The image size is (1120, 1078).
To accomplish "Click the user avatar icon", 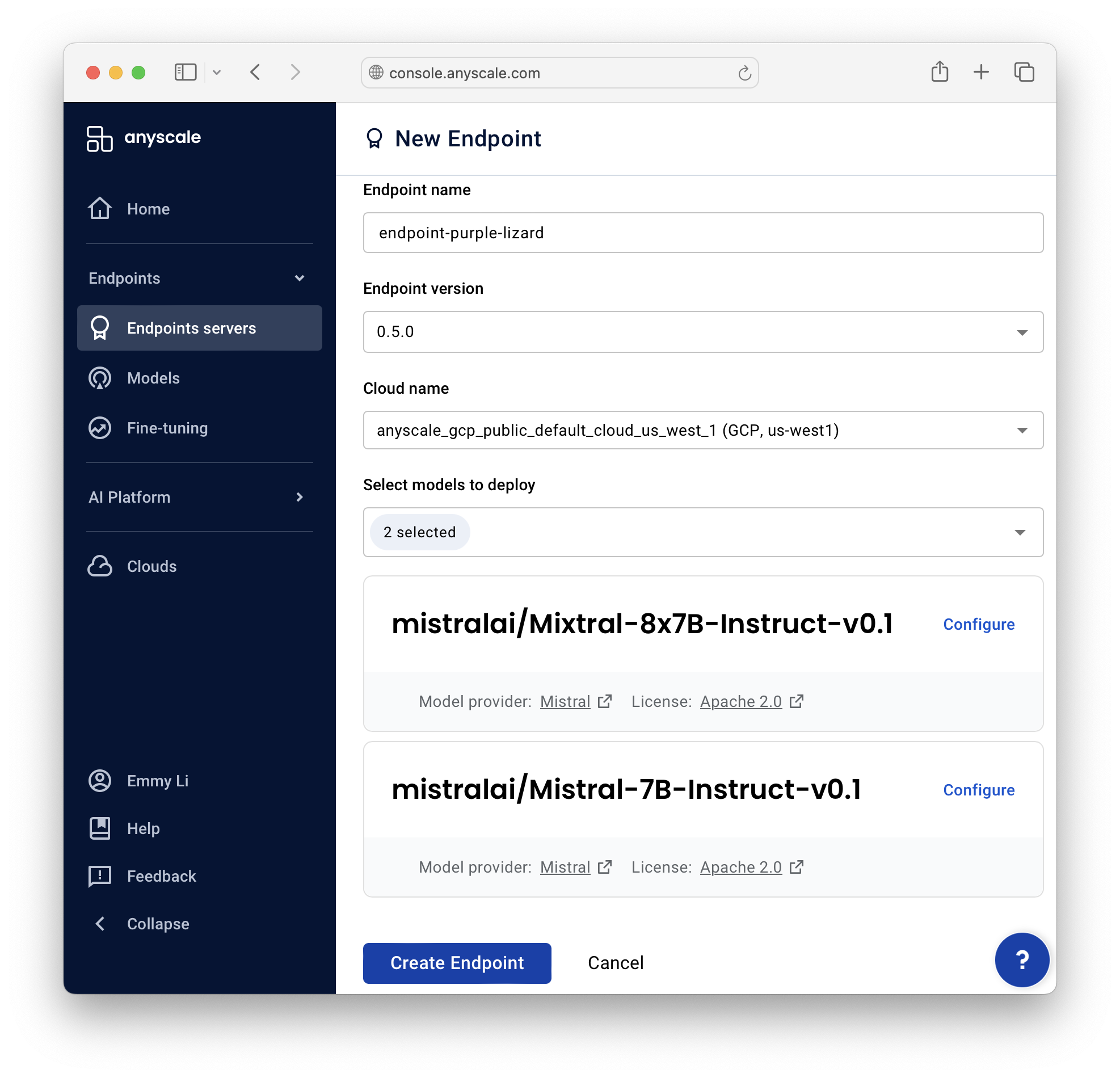I will coord(99,781).
